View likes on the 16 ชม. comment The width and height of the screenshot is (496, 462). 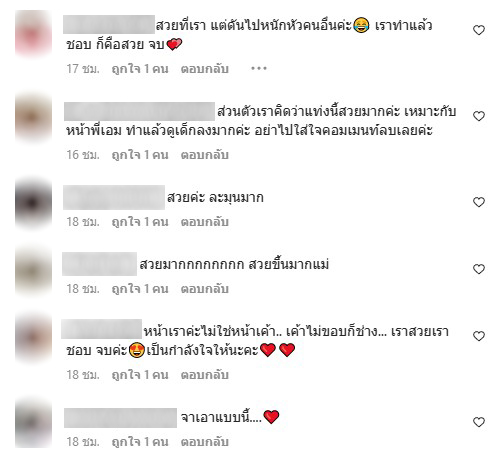(140, 155)
